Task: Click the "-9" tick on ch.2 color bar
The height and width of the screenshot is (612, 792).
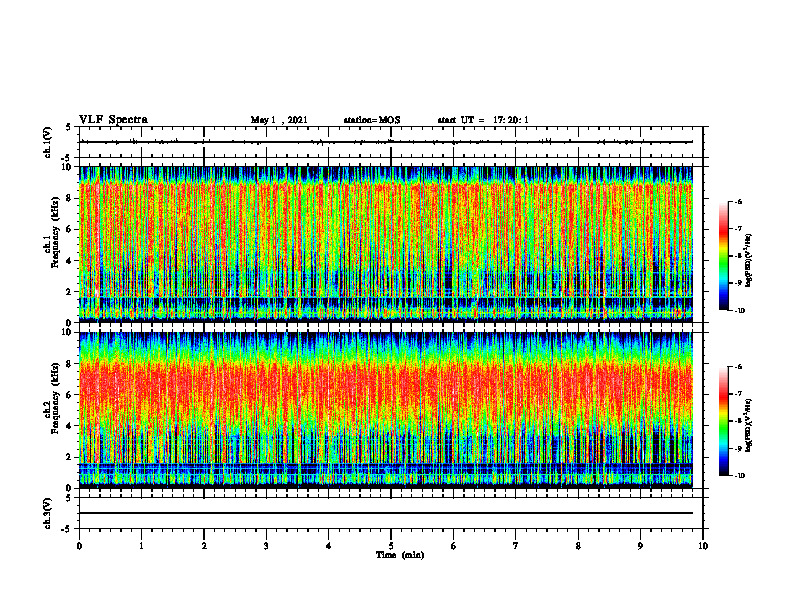Action: pyautogui.click(x=738, y=448)
